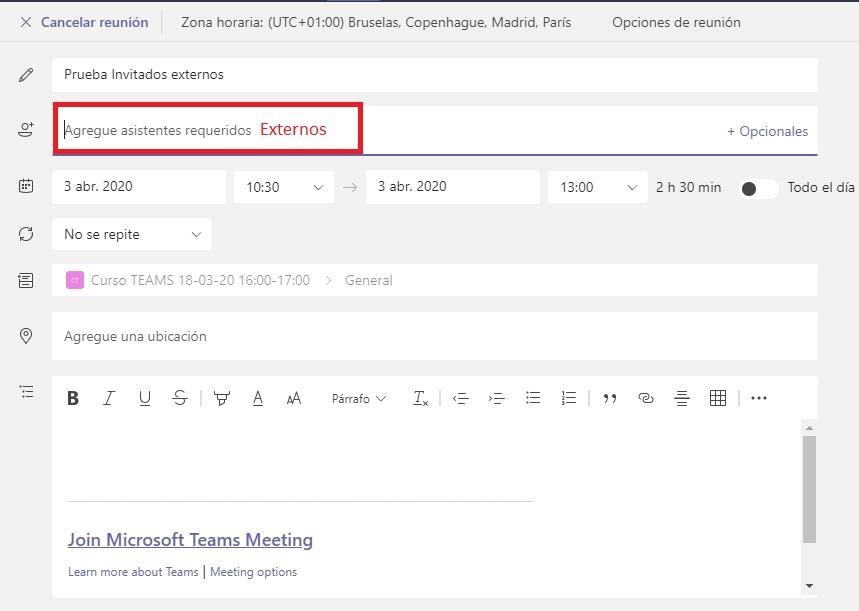Click the Agregue una ubicación field

[x=435, y=336]
